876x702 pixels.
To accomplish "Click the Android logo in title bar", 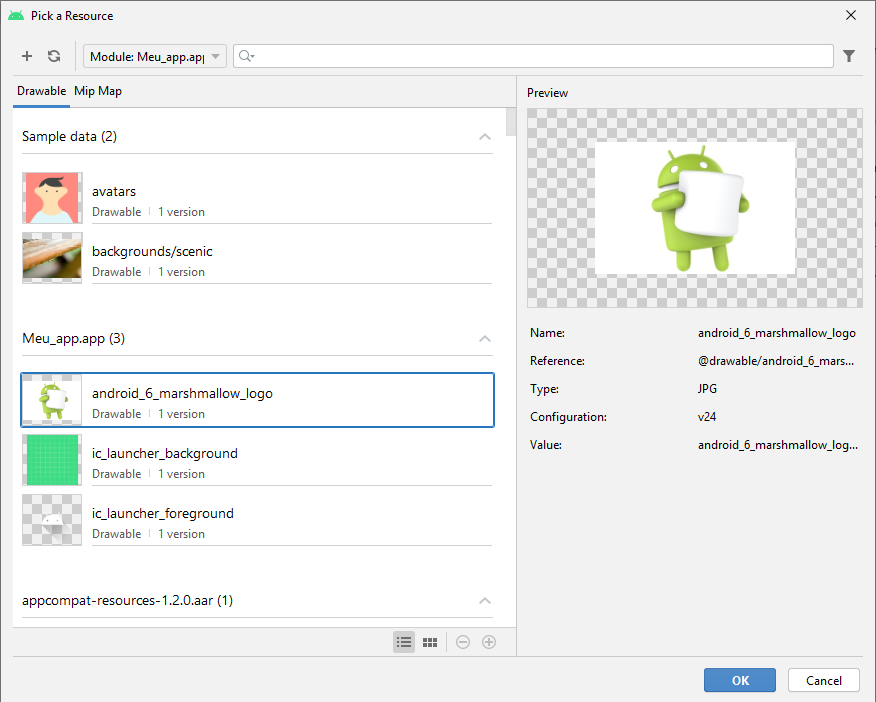I will click(x=16, y=15).
